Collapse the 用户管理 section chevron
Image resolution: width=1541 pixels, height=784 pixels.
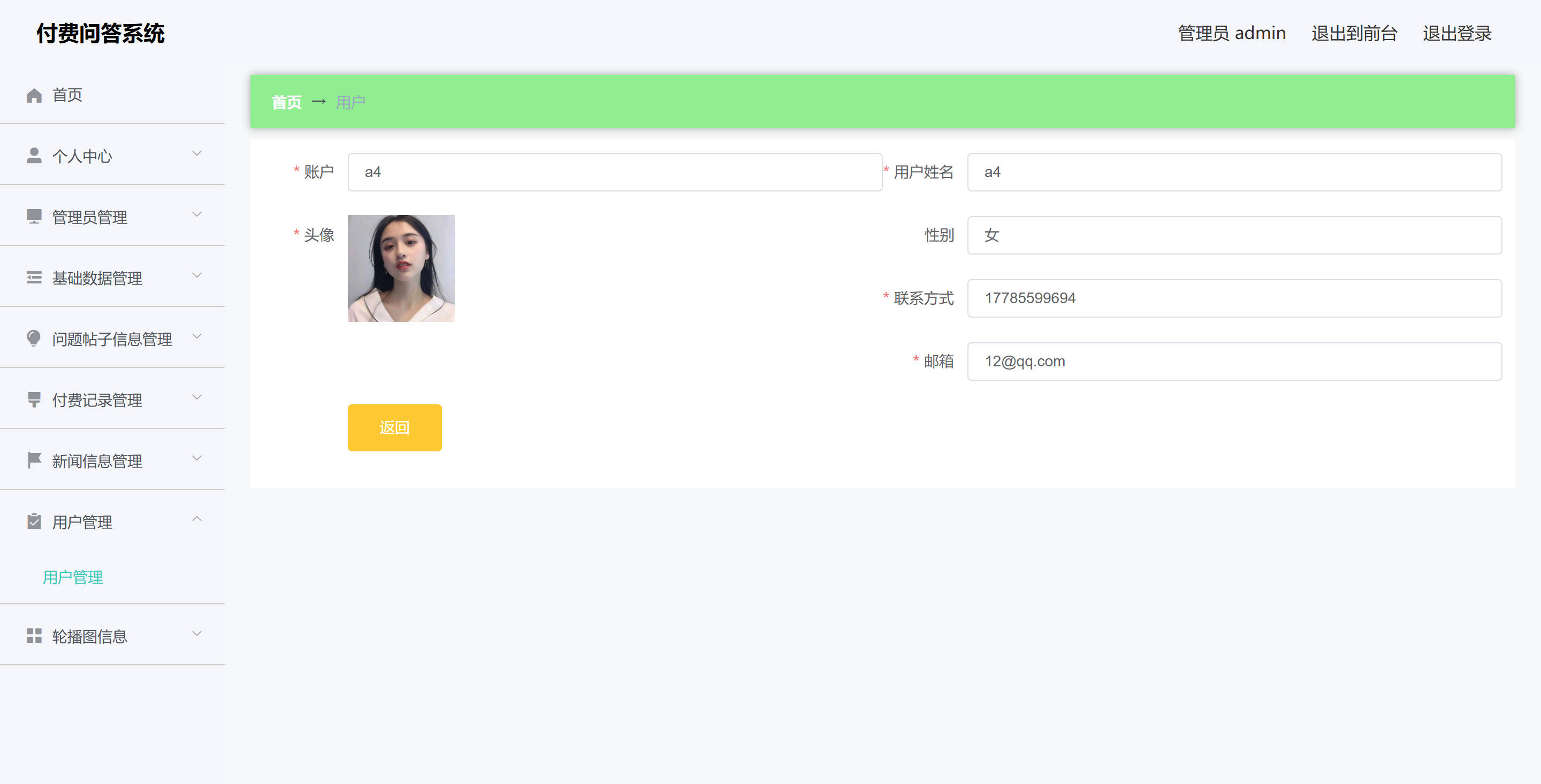coord(197,519)
